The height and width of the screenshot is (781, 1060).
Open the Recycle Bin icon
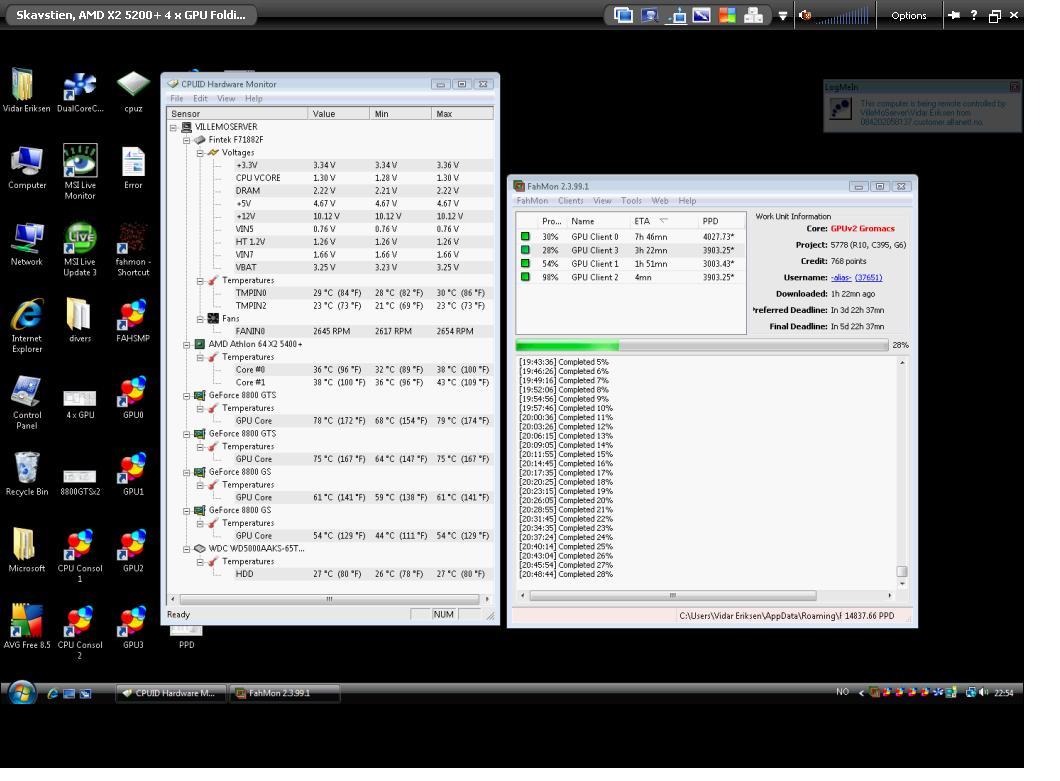coord(26,474)
